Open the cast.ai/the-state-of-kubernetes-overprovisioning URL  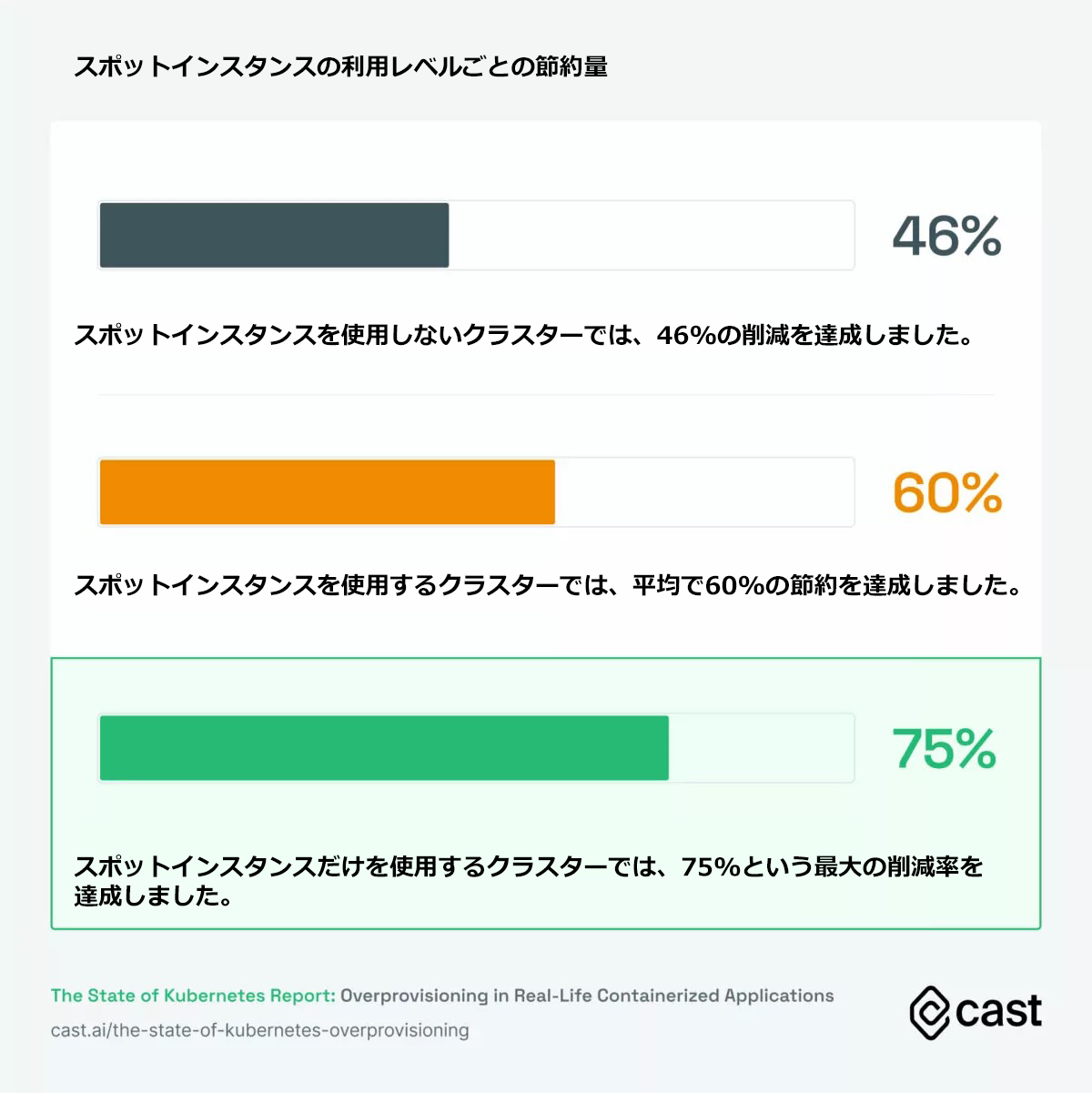pyautogui.click(x=260, y=1030)
